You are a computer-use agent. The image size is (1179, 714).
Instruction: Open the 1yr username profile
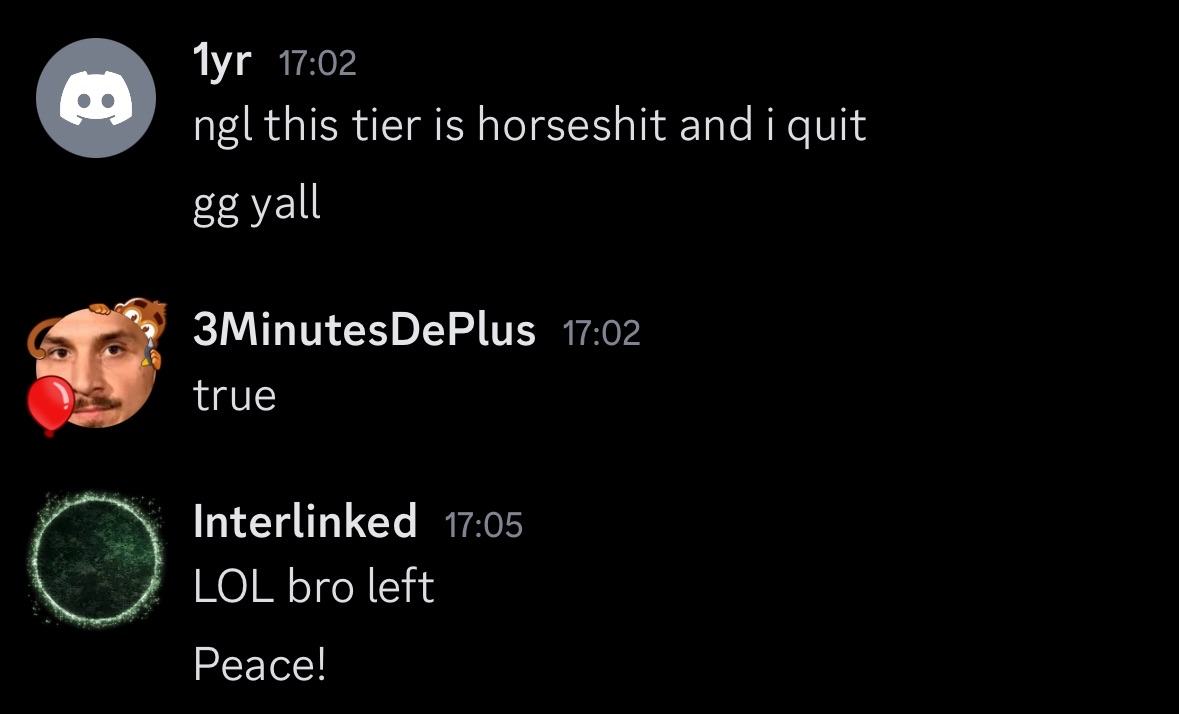(222, 63)
